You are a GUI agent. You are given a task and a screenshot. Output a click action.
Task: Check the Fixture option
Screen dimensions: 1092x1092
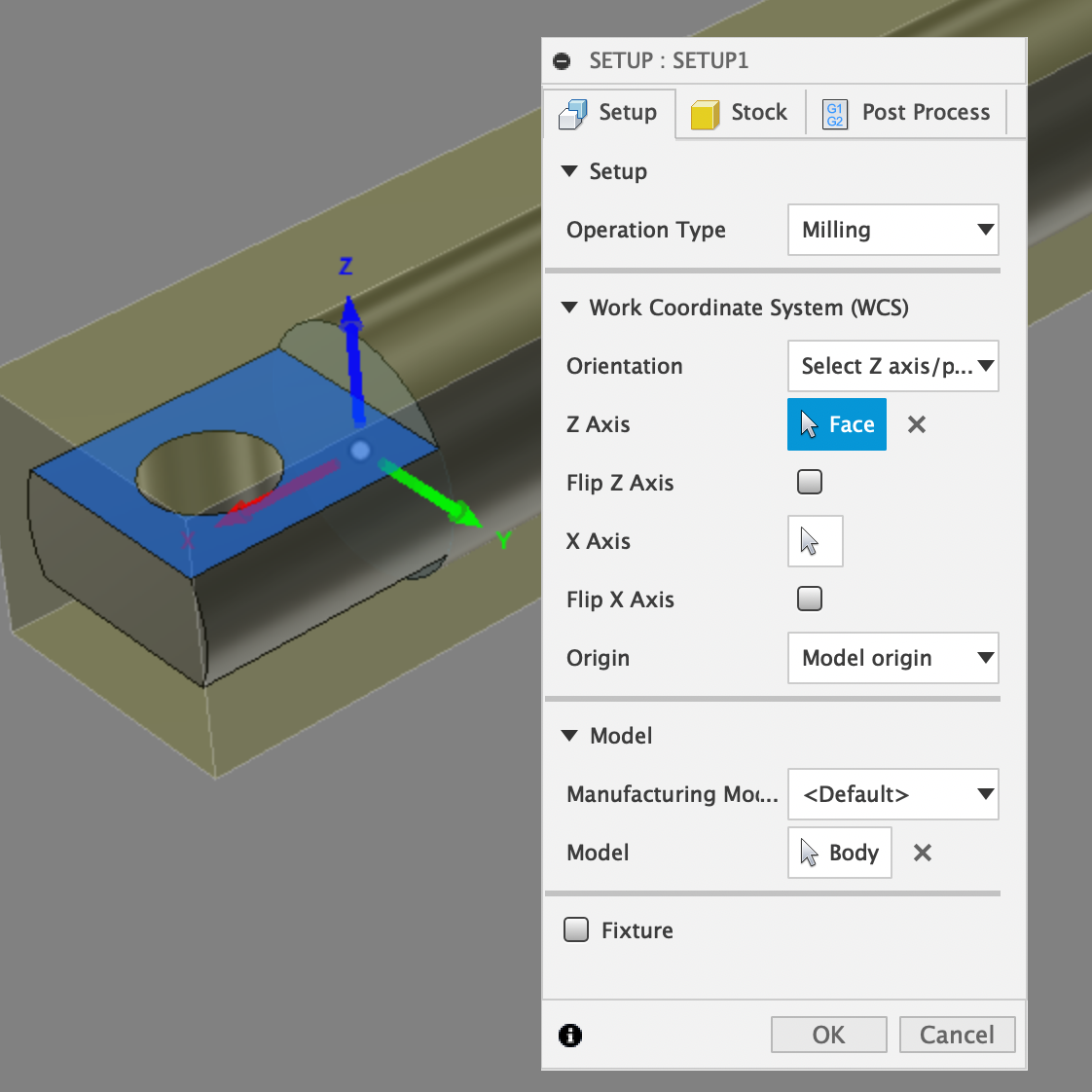tap(575, 929)
